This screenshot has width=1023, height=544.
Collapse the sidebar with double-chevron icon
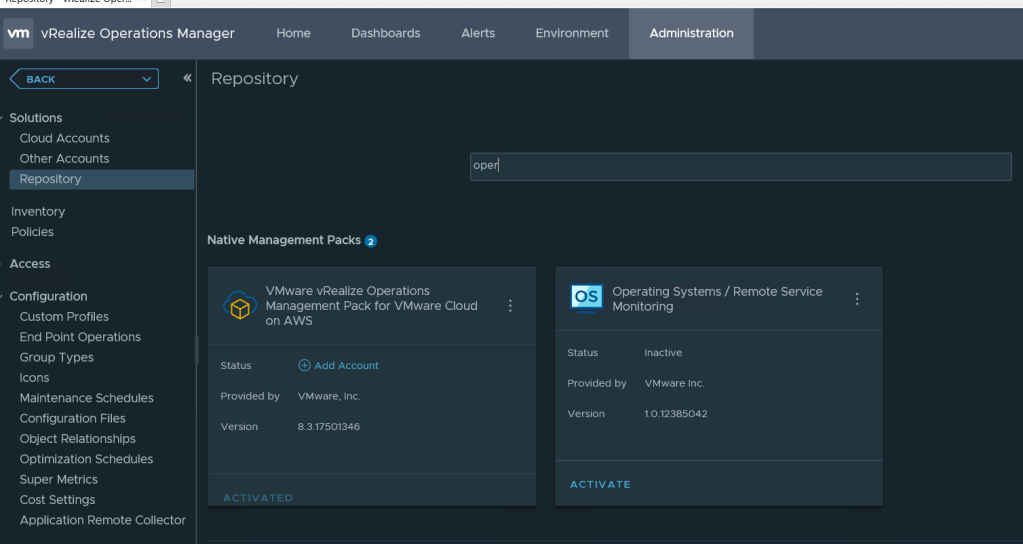(187, 78)
